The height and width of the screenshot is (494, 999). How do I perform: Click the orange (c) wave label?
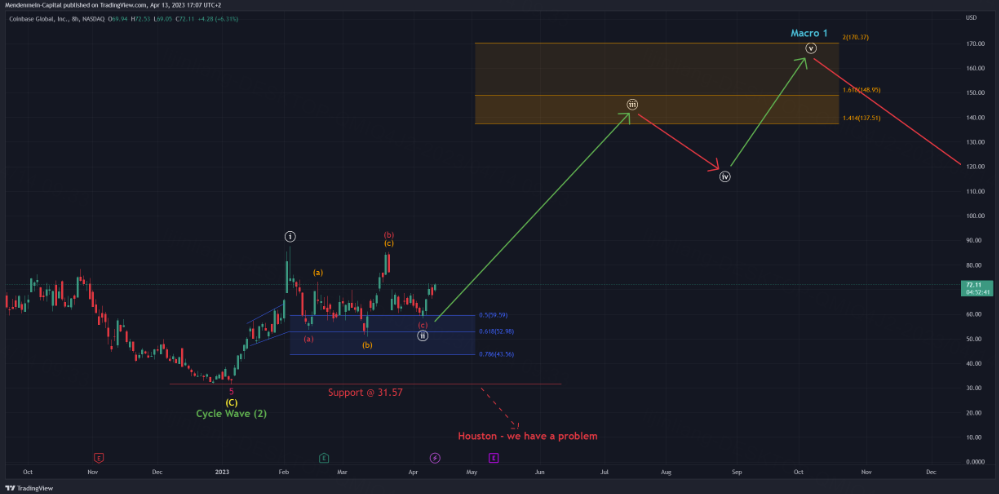coord(389,243)
